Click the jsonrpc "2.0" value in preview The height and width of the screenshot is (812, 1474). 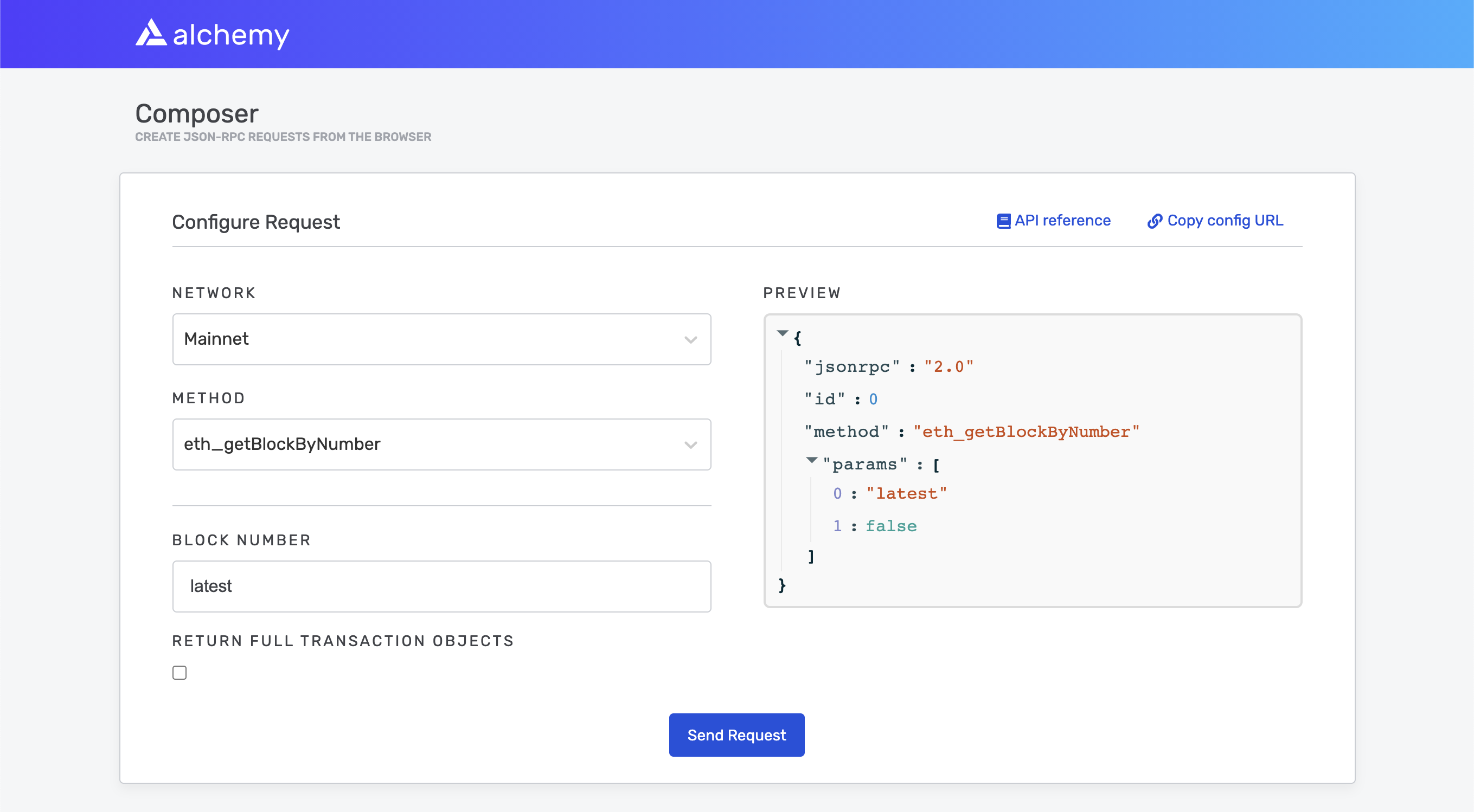(949, 366)
